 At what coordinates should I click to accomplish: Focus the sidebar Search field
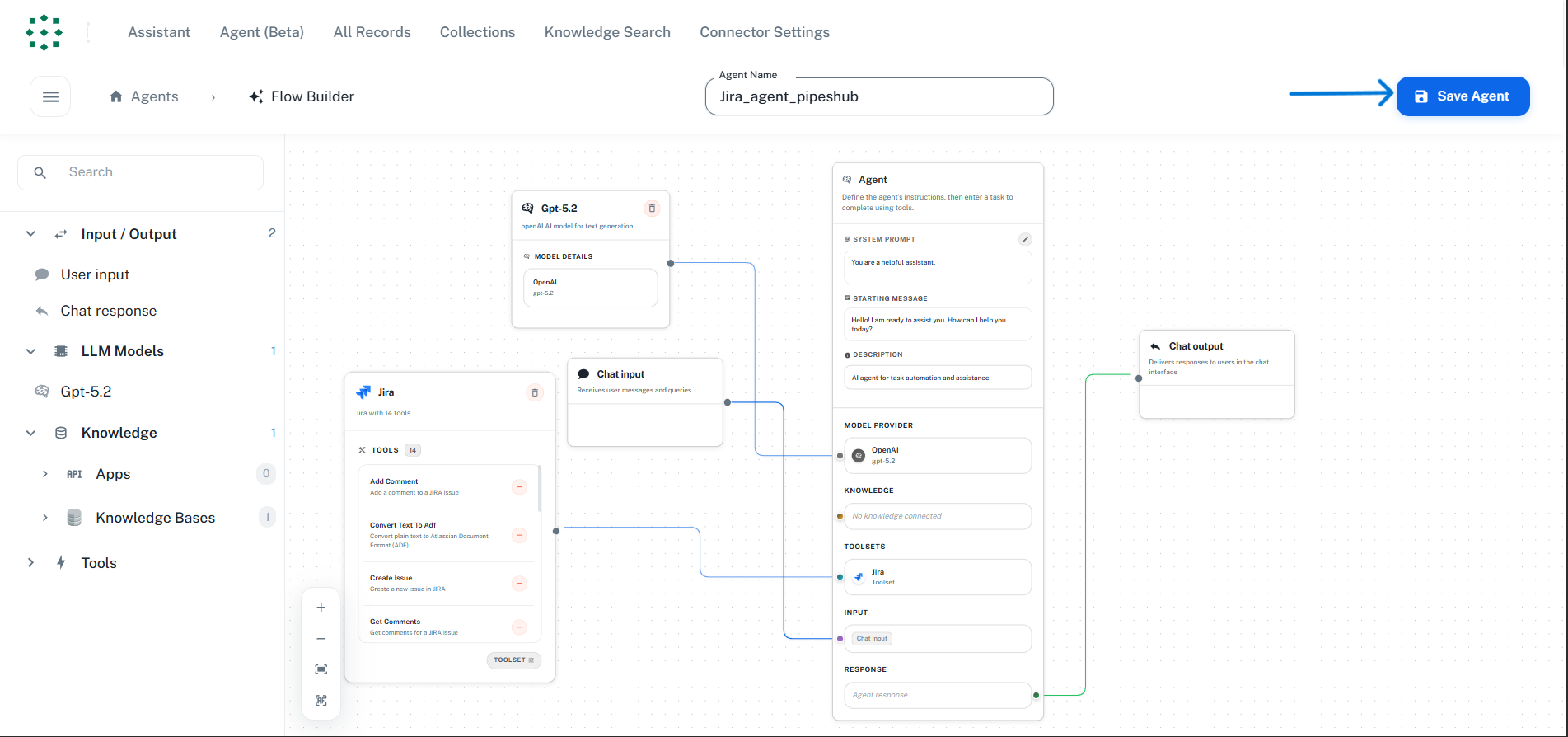(x=140, y=172)
